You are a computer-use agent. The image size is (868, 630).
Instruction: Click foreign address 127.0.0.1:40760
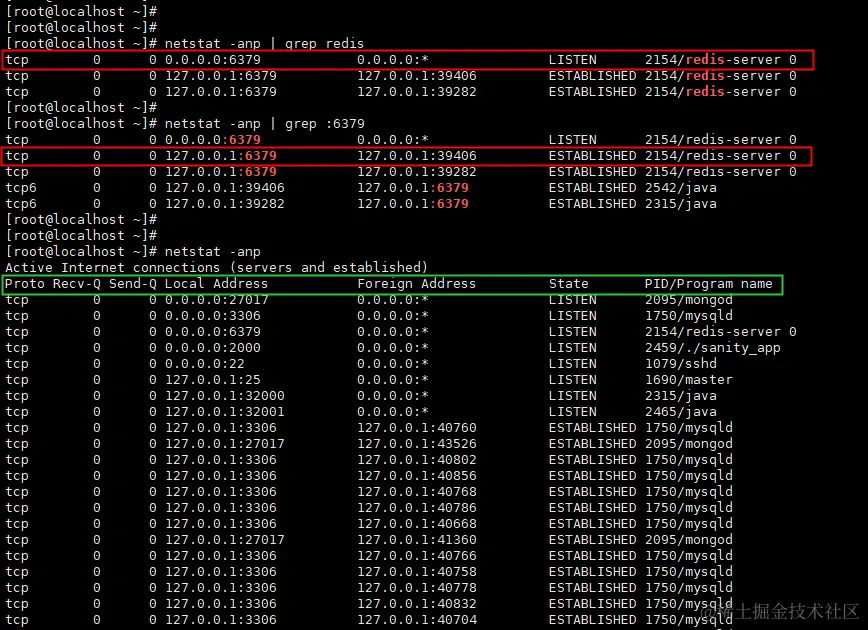point(416,428)
